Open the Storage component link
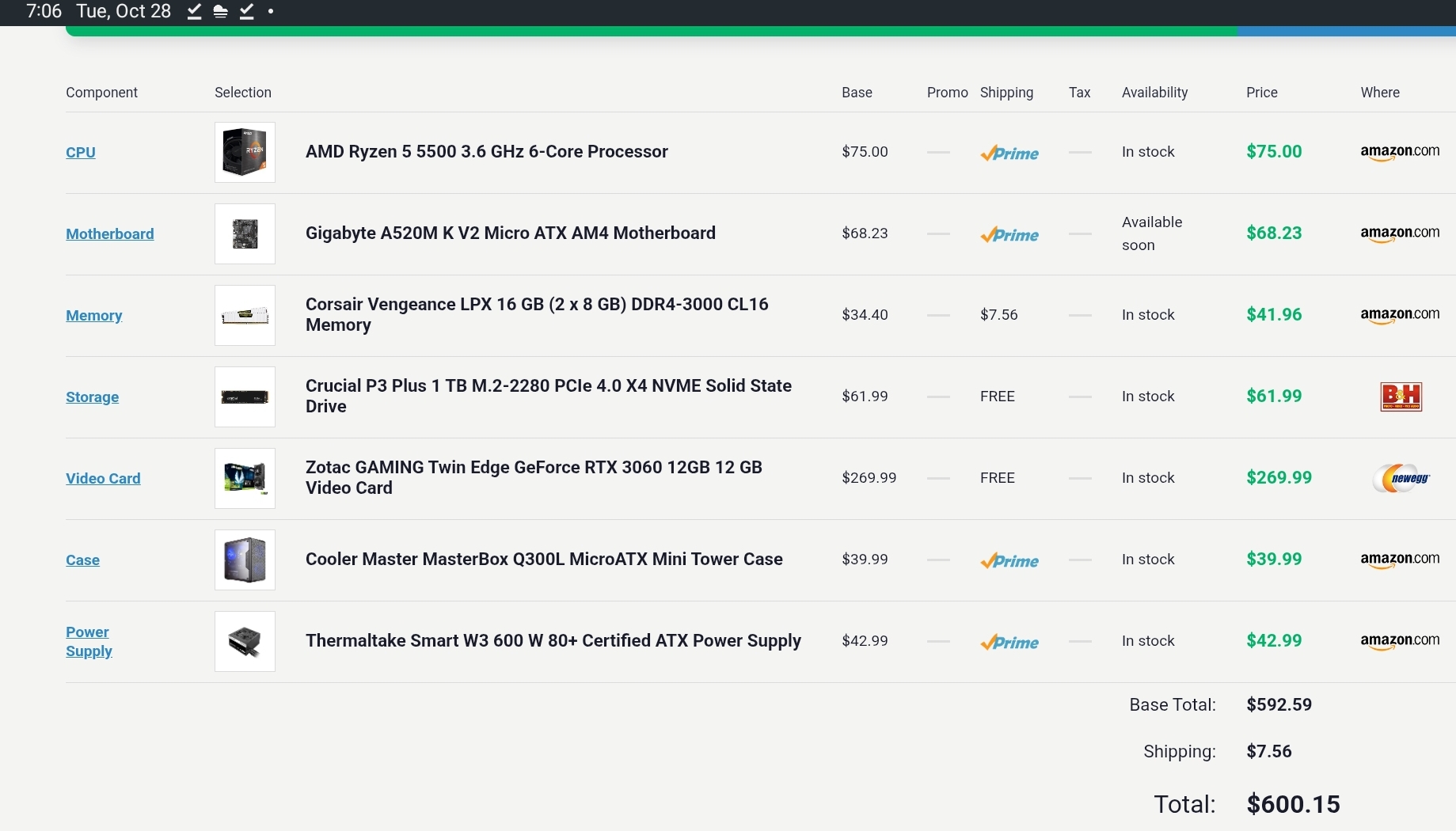1456x831 pixels. (93, 397)
